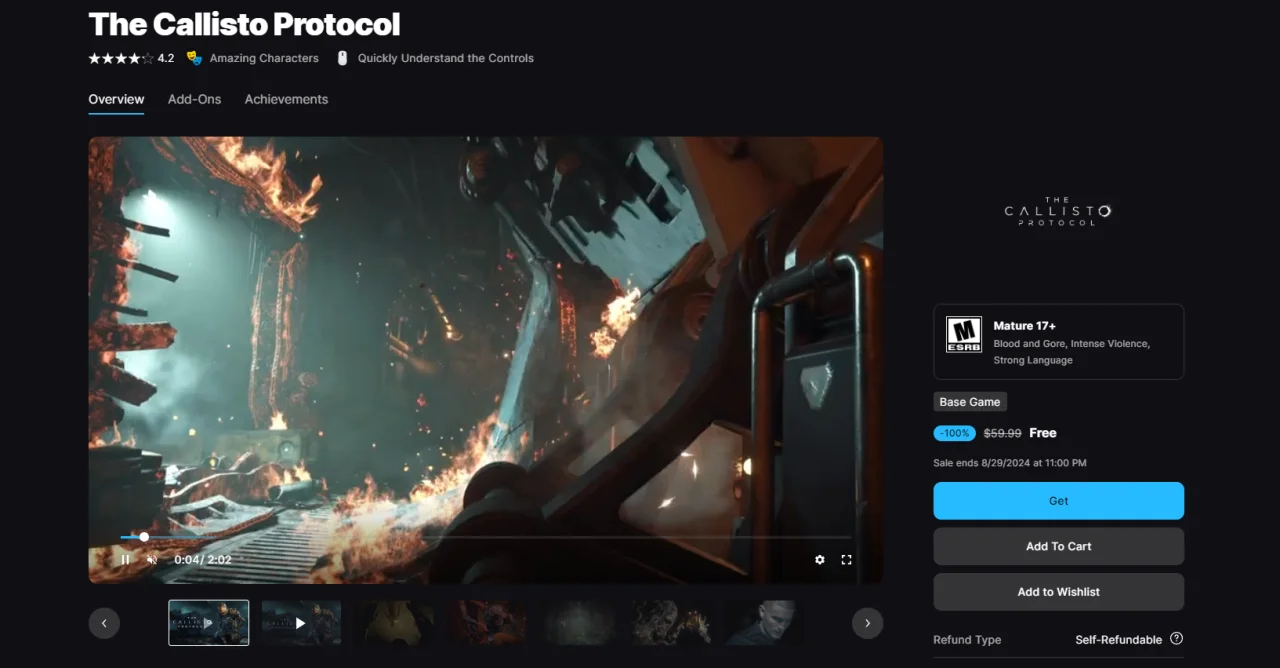This screenshot has width=1280, height=668.
Task: Click the Self-Refundable label
Action: (1118, 639)
